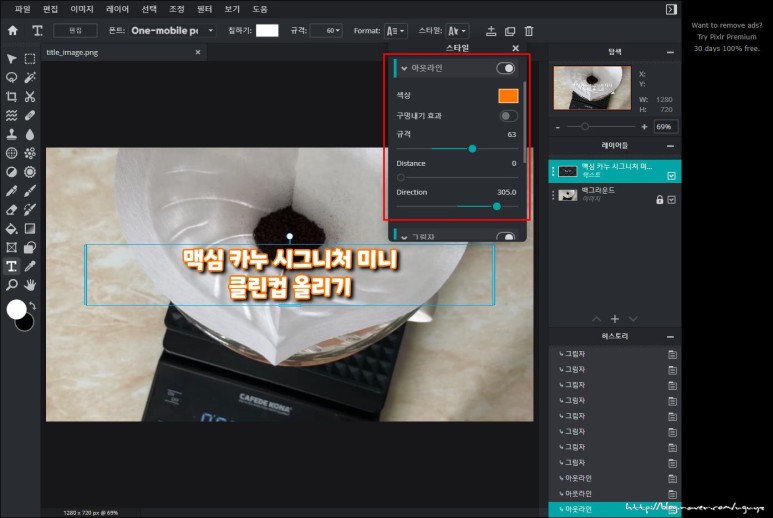The image size is (773, 518).
Task: Click the white 칠하기 fill swatch
Action: [x=267, y=31]
